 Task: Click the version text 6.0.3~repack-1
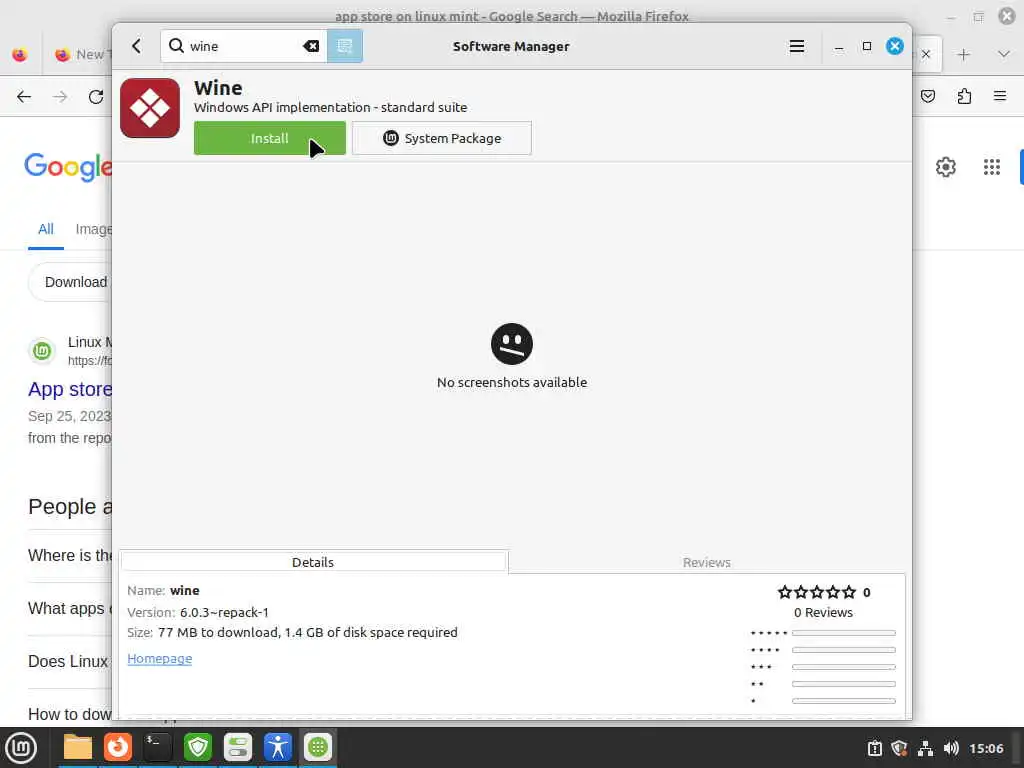pyautogui.click(x=224, y=613)
